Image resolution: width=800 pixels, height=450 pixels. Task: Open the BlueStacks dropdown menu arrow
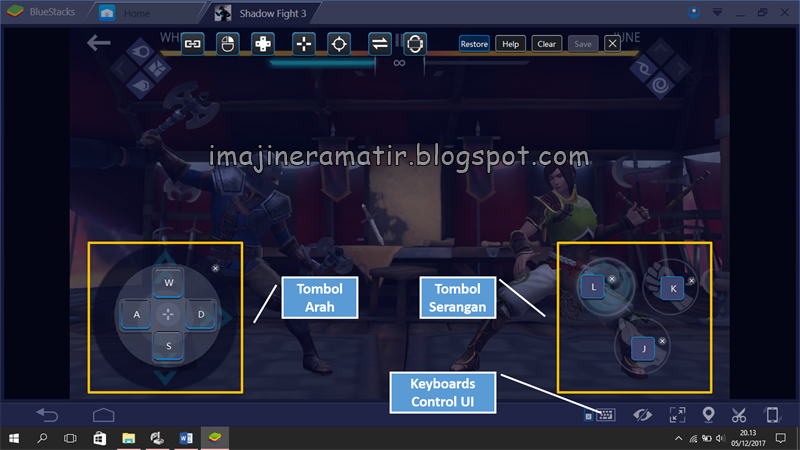717,12
